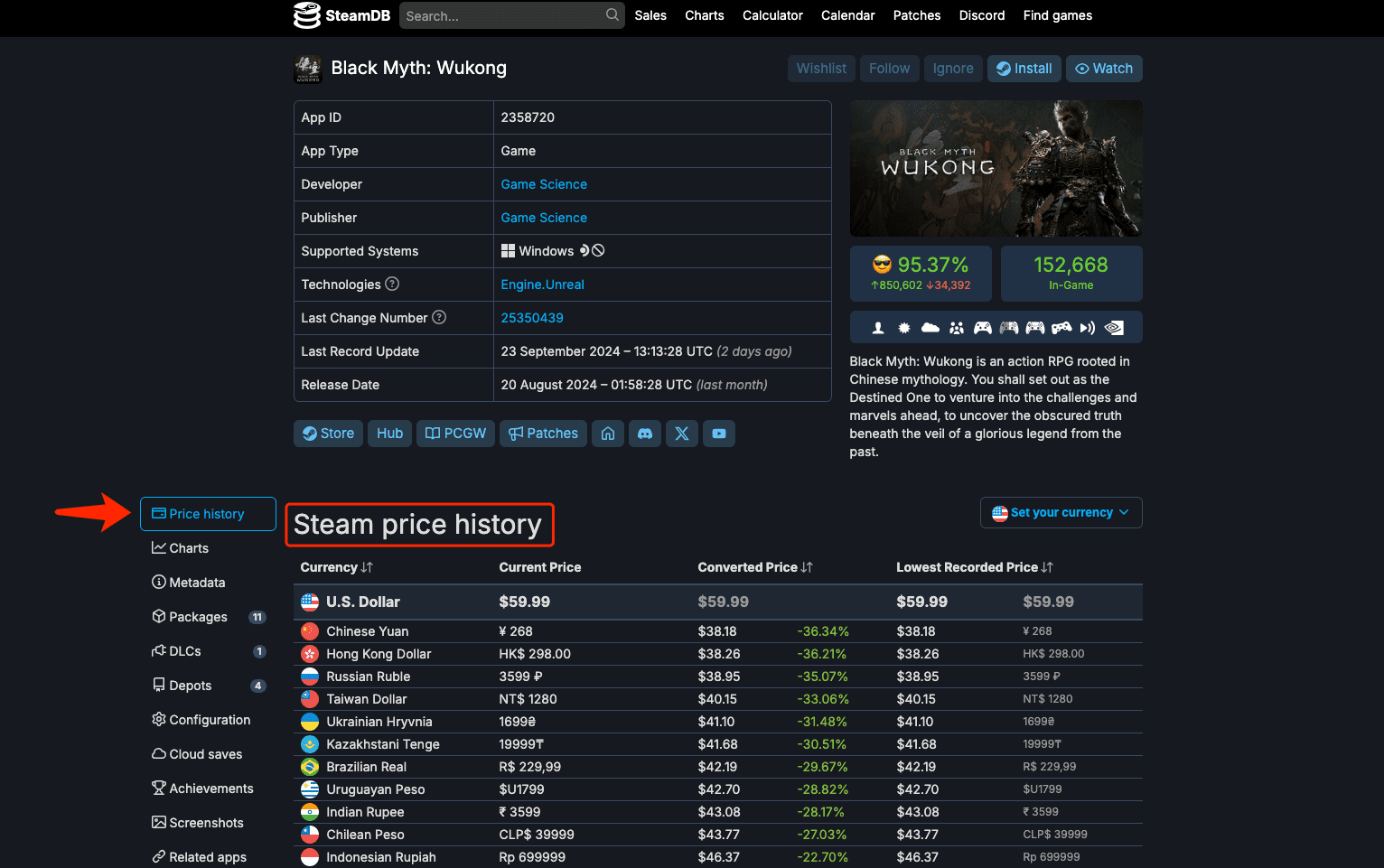The image size is (1384, 868).
Task: Open the X (Twitter) link icon
Action: coord(682,434)
